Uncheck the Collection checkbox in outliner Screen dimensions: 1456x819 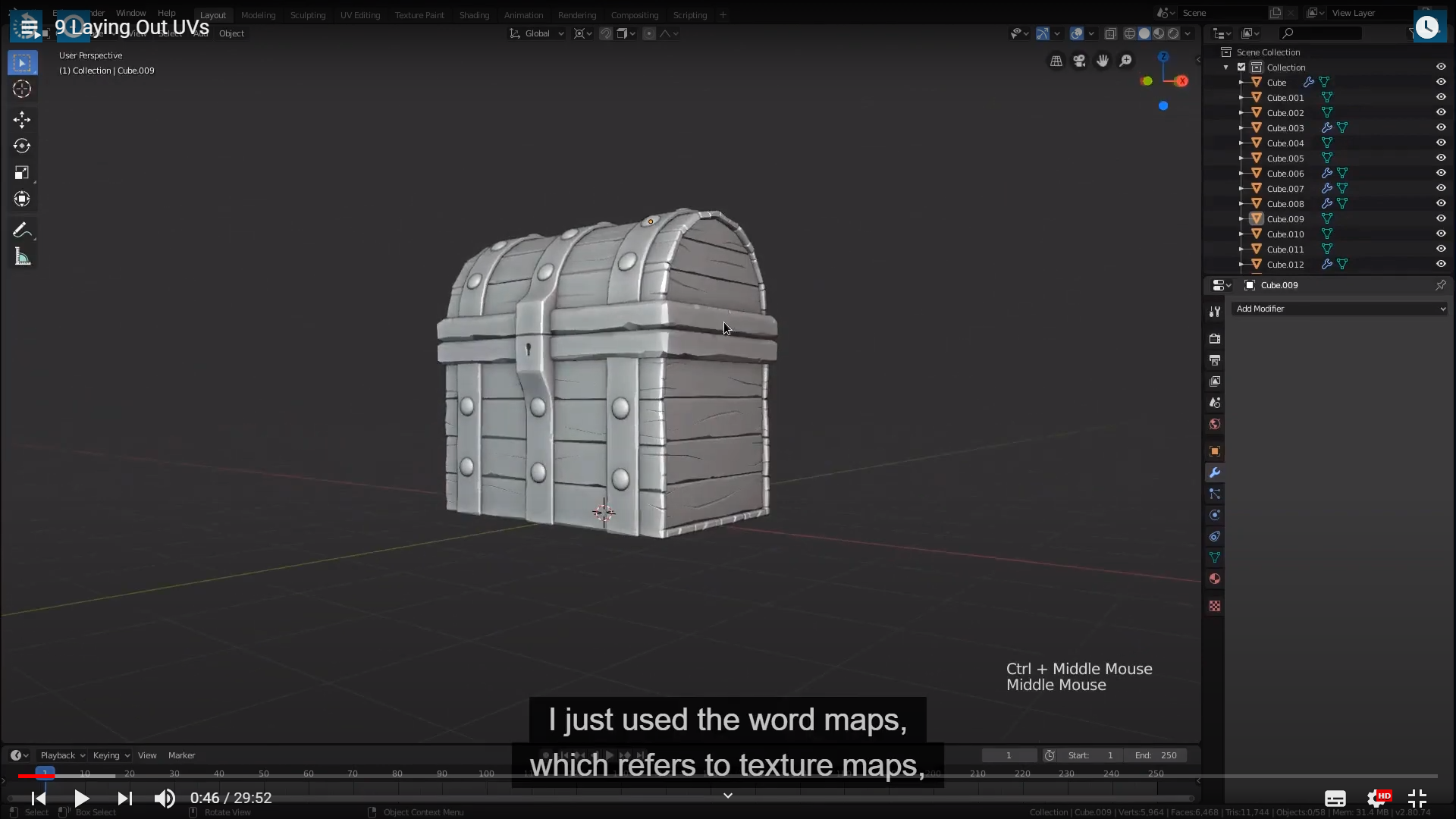(1241, 67)
